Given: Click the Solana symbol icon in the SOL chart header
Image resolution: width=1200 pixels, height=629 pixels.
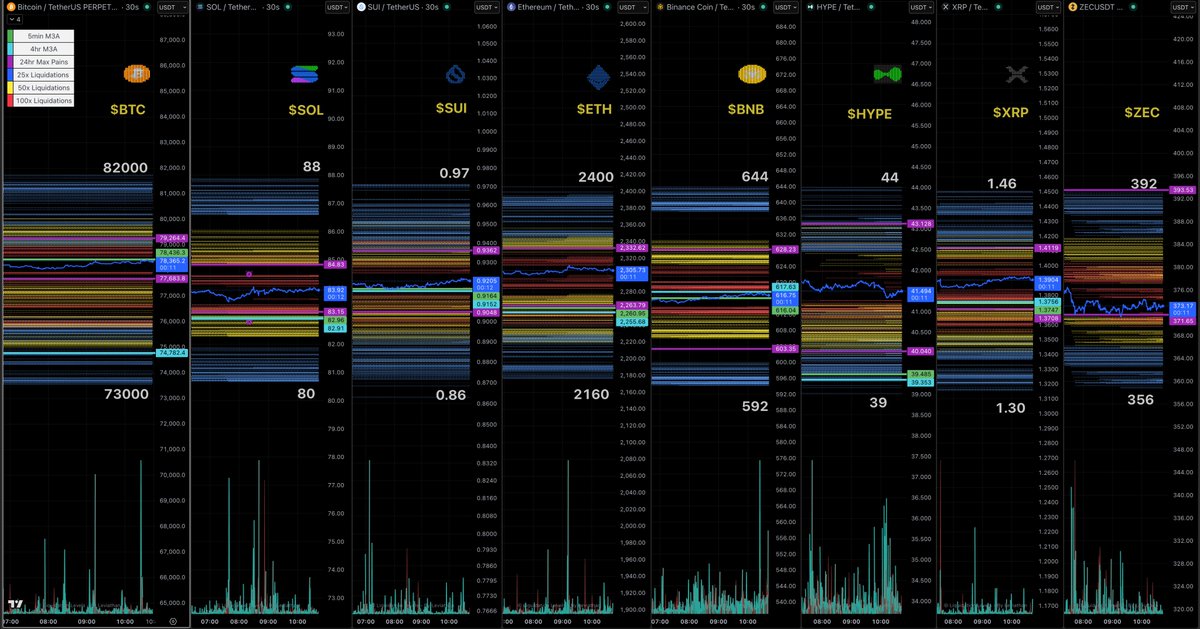Looking at the screenshot, I should [199, 6].
